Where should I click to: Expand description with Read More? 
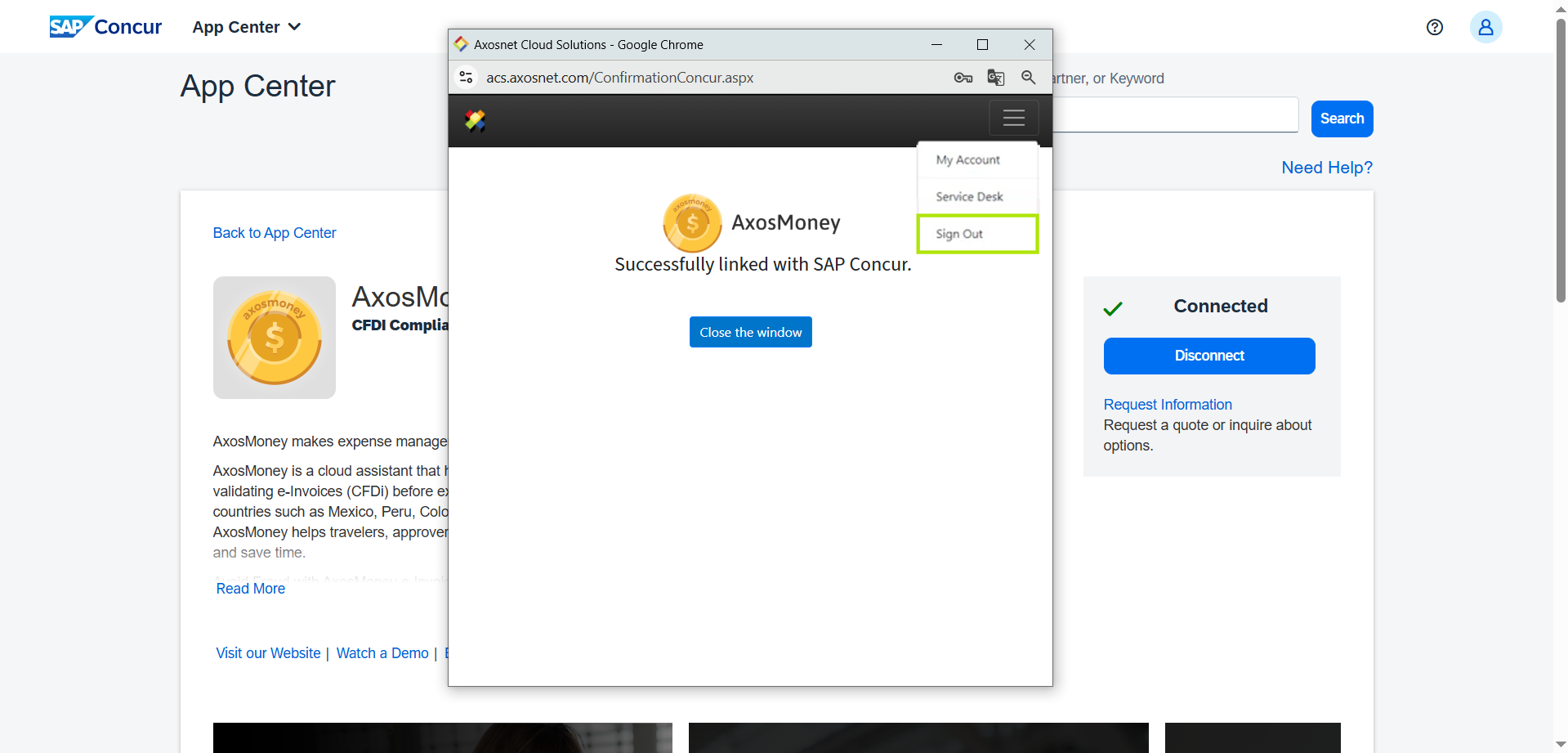(x=251, y=589)
